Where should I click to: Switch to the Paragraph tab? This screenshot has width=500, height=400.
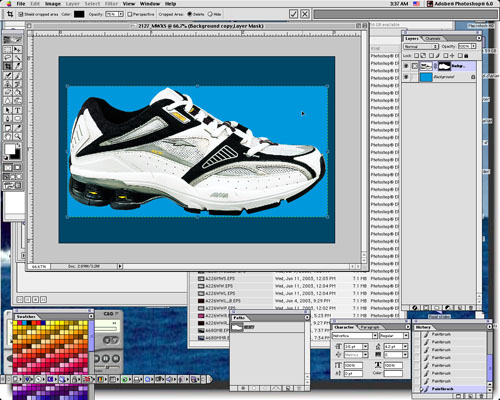[370, 327]
